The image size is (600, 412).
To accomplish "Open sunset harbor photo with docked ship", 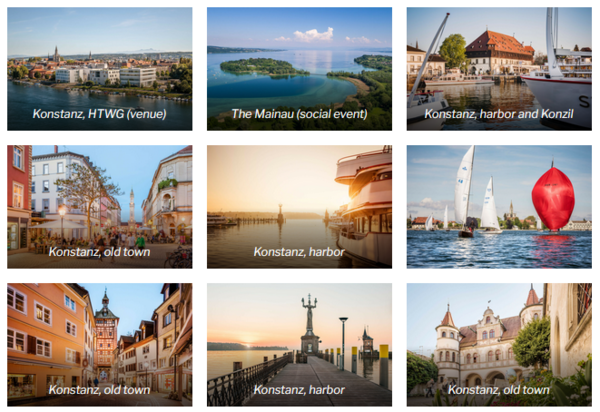I will coord(299,207).
